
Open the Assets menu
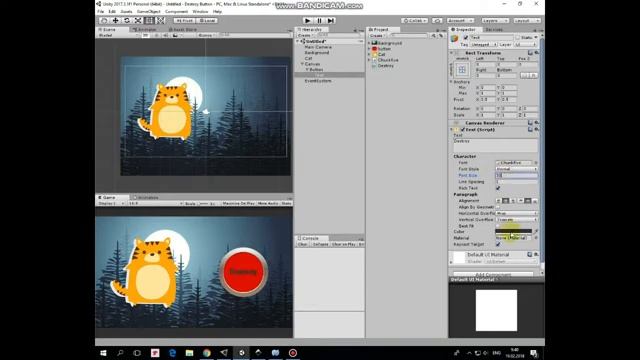[127, 12]
